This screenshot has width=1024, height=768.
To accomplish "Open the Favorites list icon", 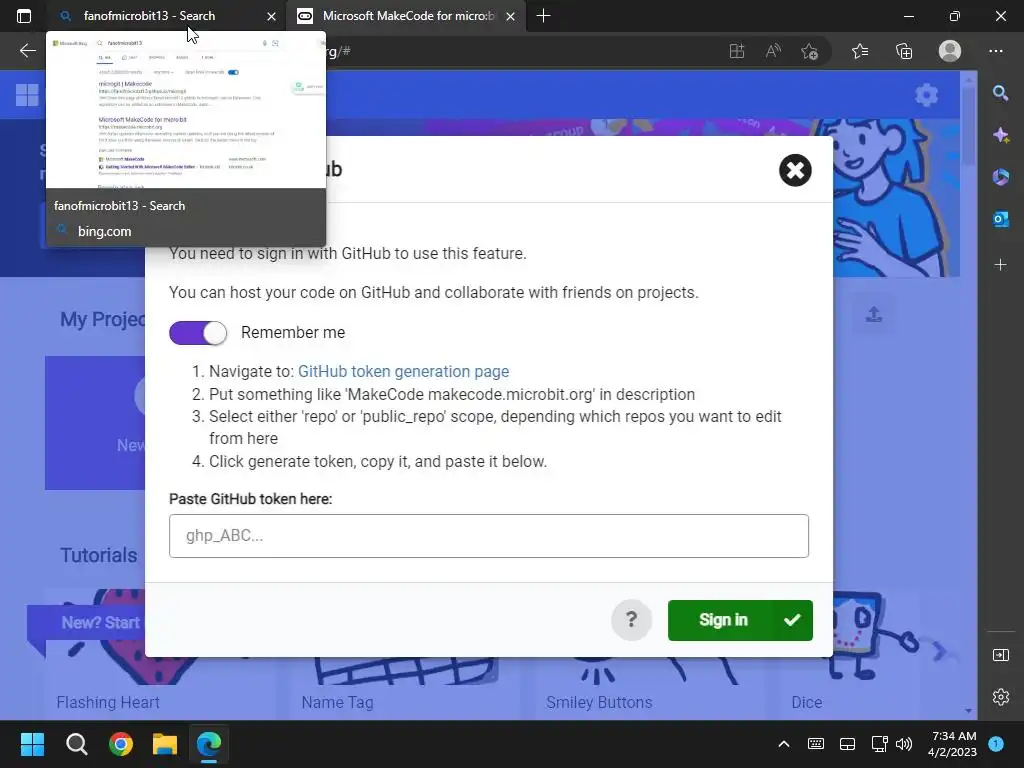I will pos(860,51).
